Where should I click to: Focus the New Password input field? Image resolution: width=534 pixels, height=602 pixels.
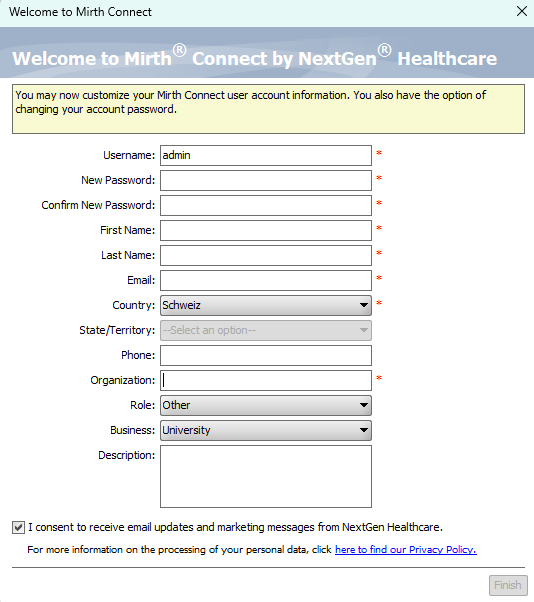click(266, 180)
